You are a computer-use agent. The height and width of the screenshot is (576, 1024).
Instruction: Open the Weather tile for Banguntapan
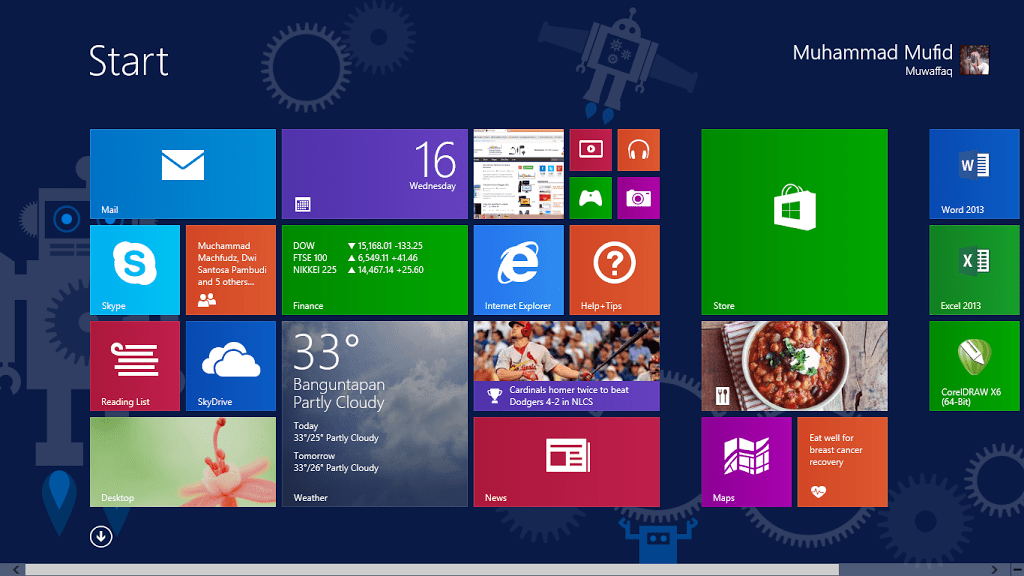375,414
